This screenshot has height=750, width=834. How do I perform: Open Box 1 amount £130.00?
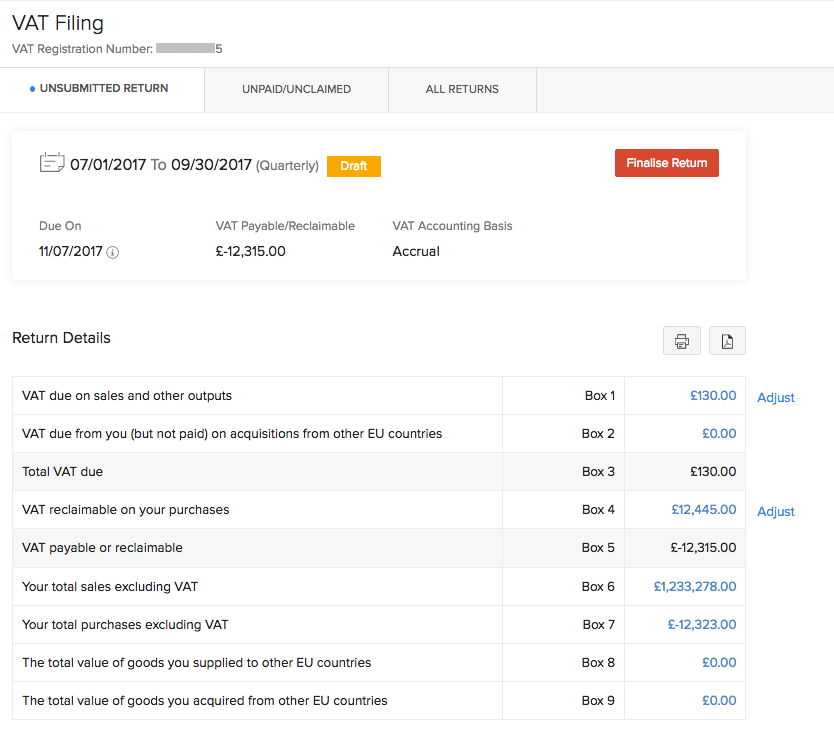(x=712, y=396)
